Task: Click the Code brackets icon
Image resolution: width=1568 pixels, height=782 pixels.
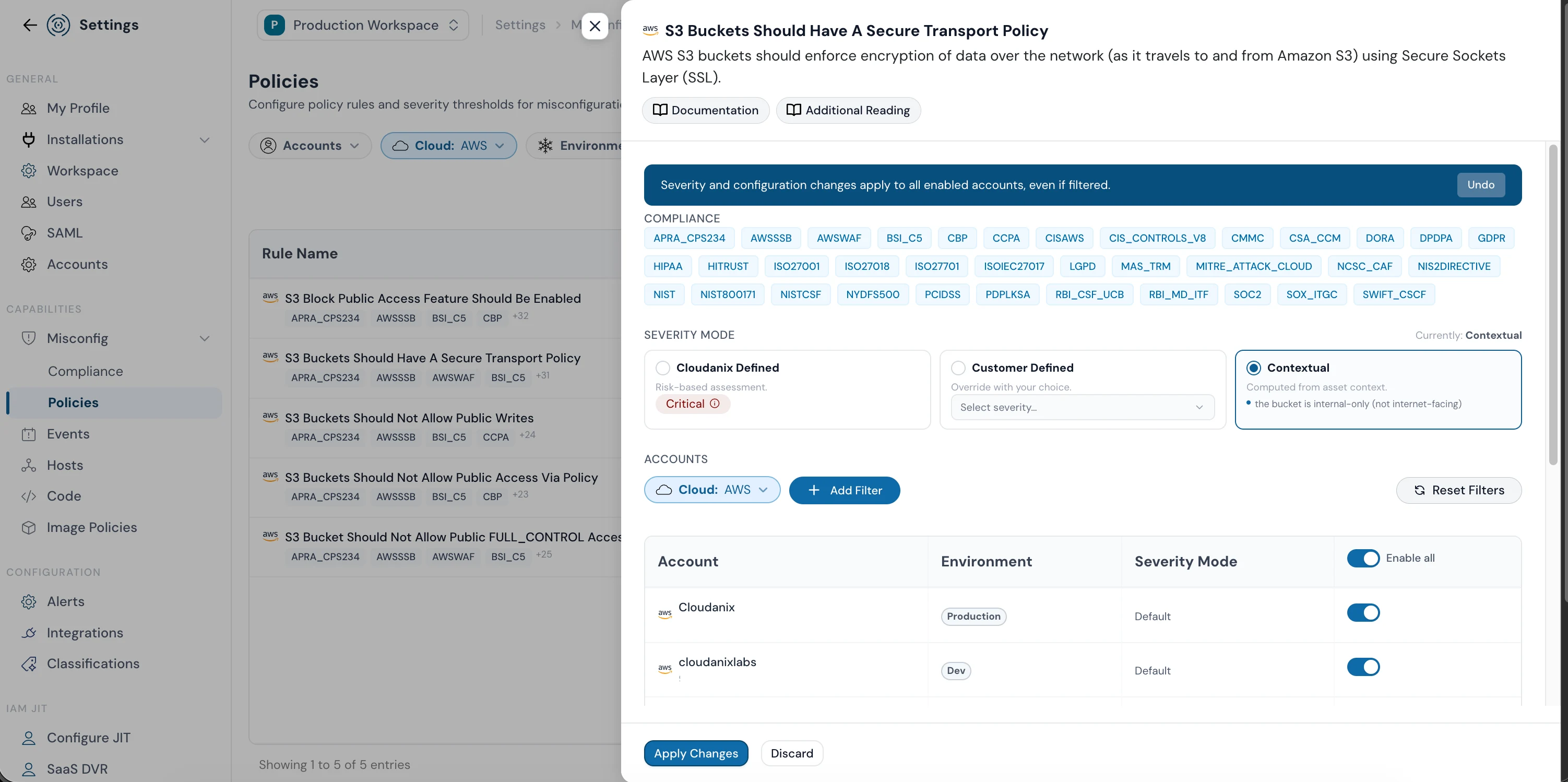Action: click(29, 496)
